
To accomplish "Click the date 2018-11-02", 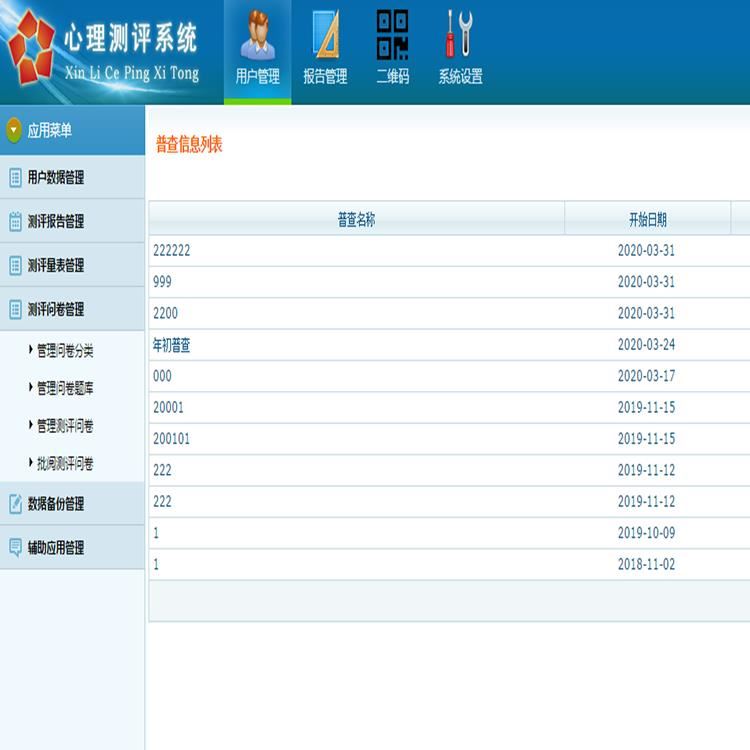I will click(646, 564).
